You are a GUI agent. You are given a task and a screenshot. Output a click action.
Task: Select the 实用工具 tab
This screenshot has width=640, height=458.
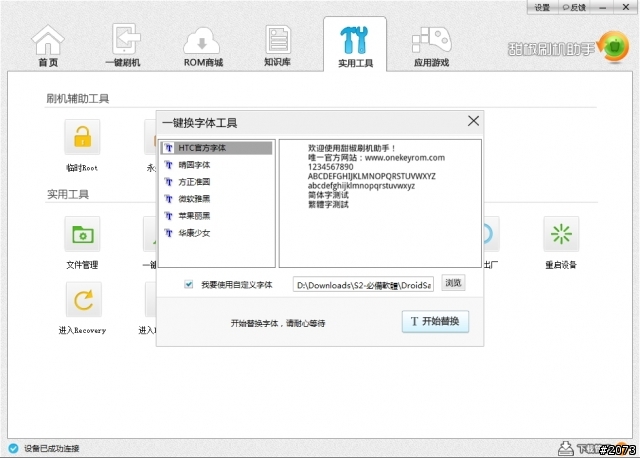tap(355, 46)
